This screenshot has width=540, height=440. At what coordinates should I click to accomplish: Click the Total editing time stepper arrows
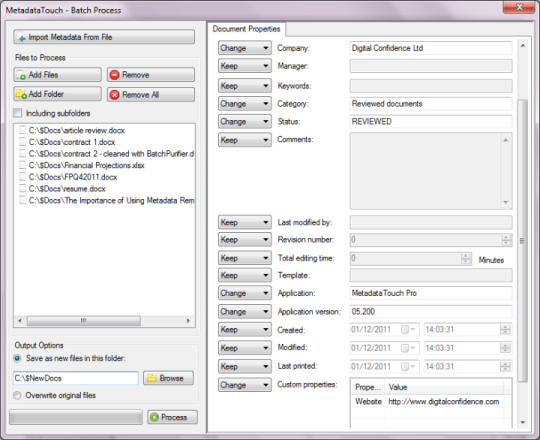[466, 258]
